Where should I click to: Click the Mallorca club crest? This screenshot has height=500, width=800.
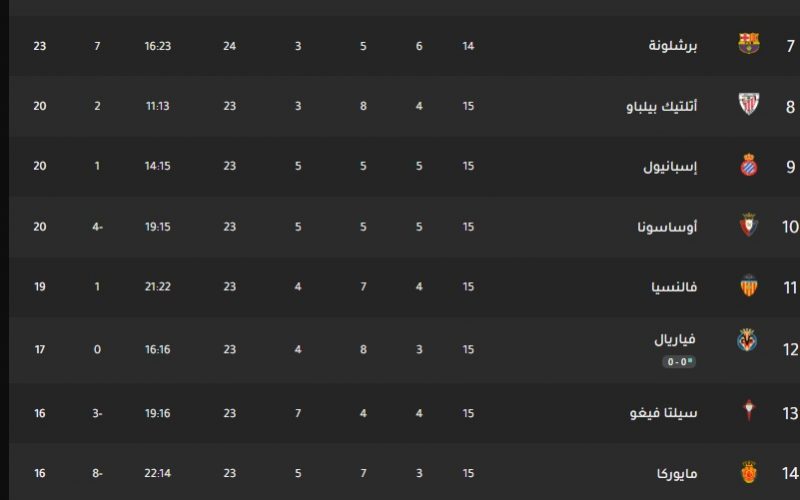pyautogui.click(x=748, y=472)
